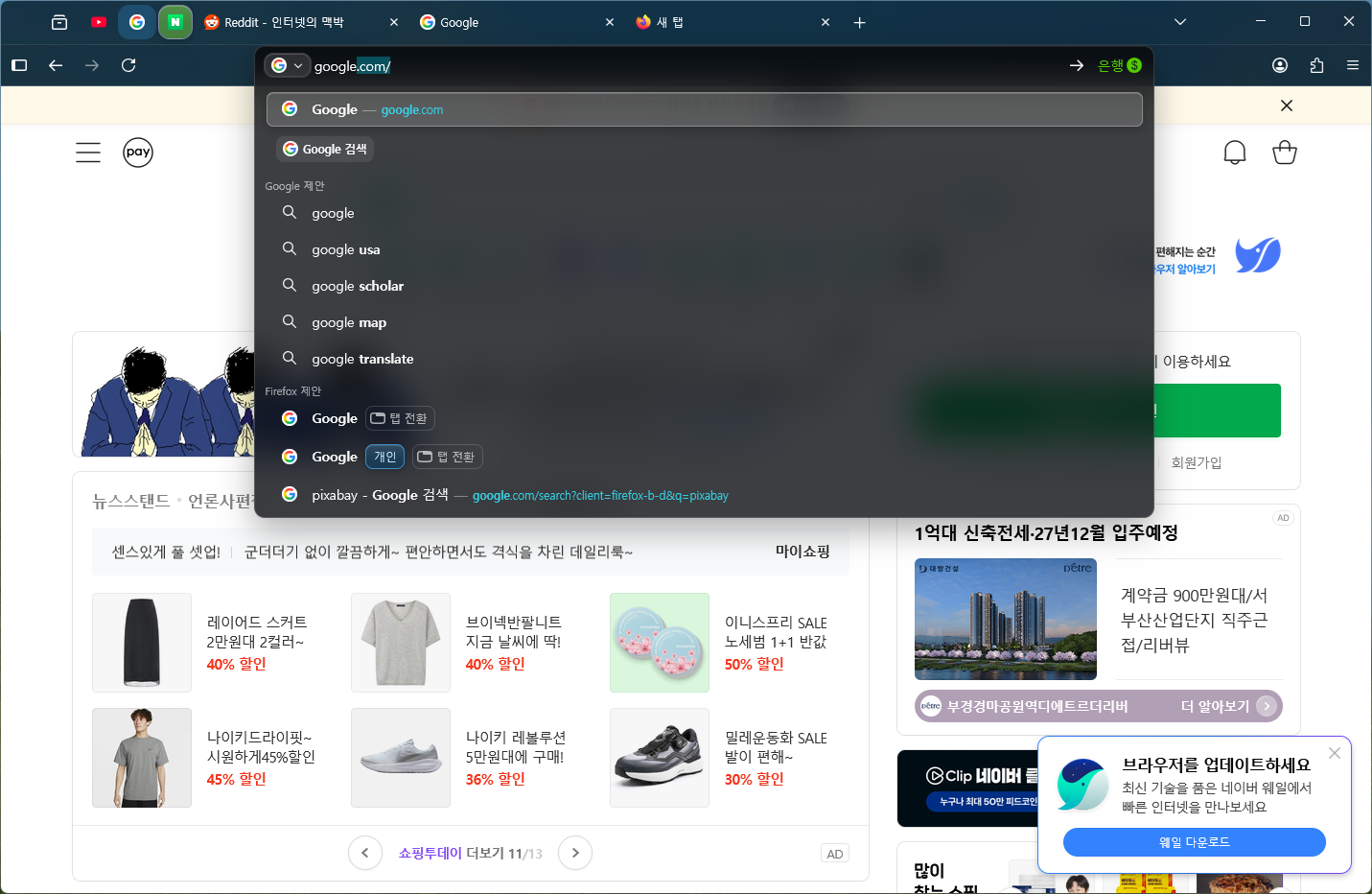
Task: Open the list all tabs dropdown
Action: 1180,22
